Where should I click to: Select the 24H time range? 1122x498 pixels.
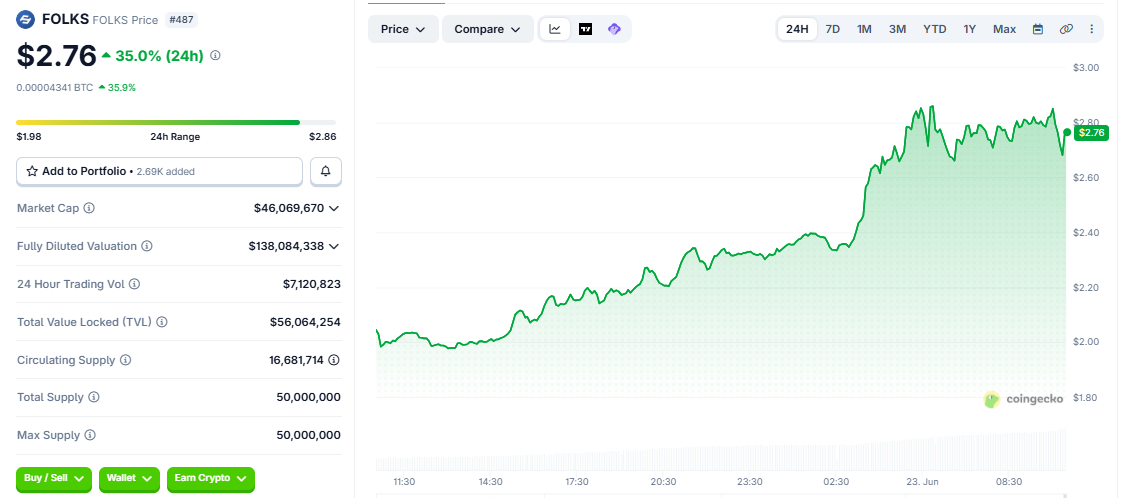point(797,29)
